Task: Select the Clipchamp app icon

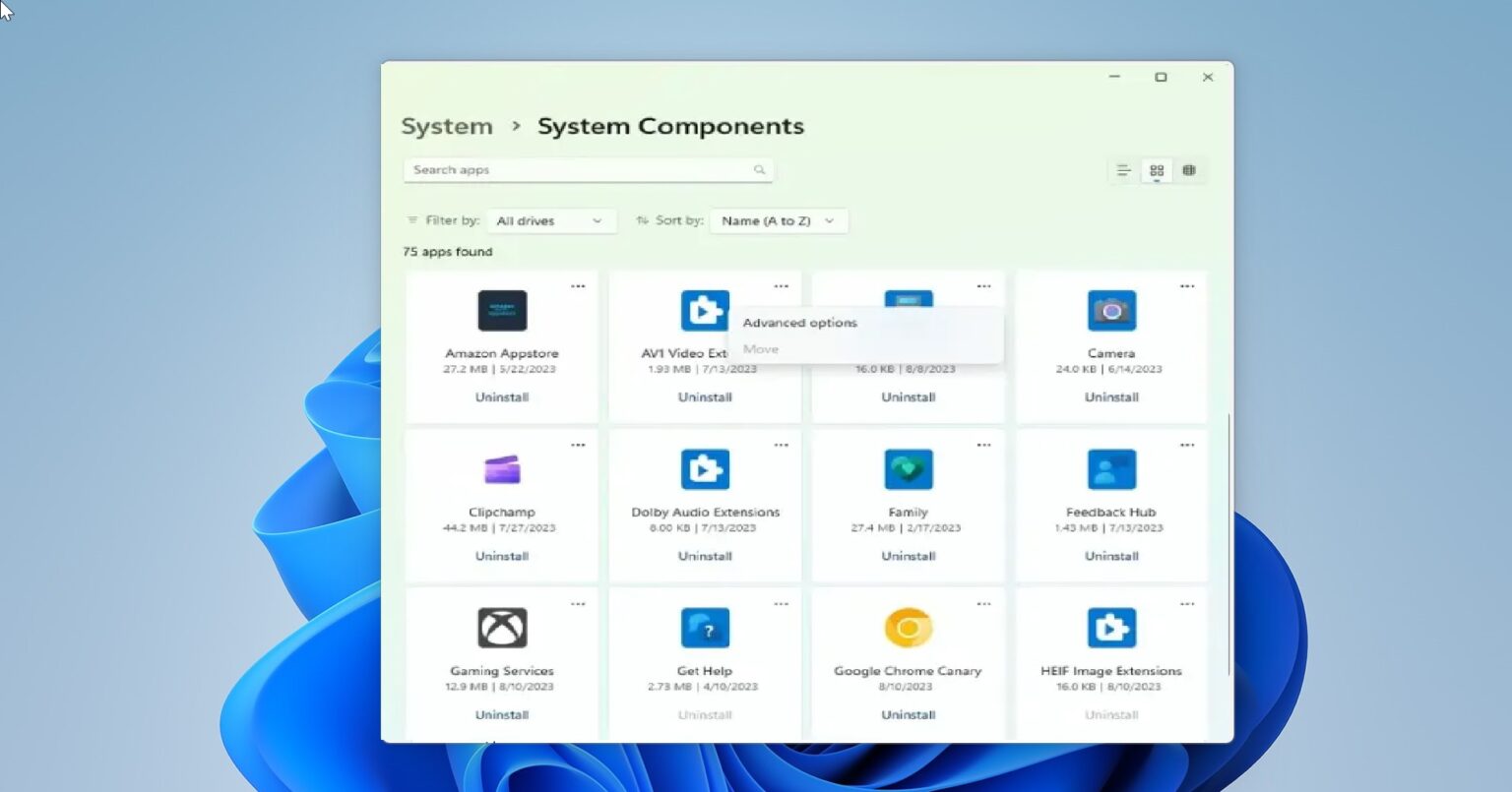Action: click(501, 469)
